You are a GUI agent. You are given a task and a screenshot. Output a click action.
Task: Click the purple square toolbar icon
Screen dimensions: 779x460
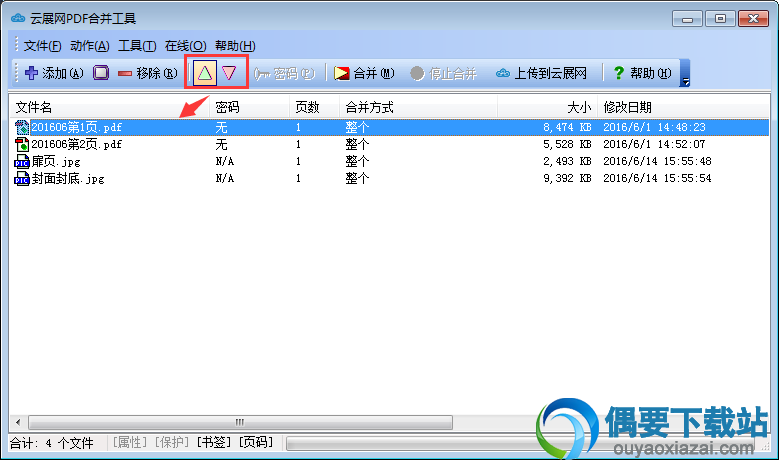[x=101, y=73]
